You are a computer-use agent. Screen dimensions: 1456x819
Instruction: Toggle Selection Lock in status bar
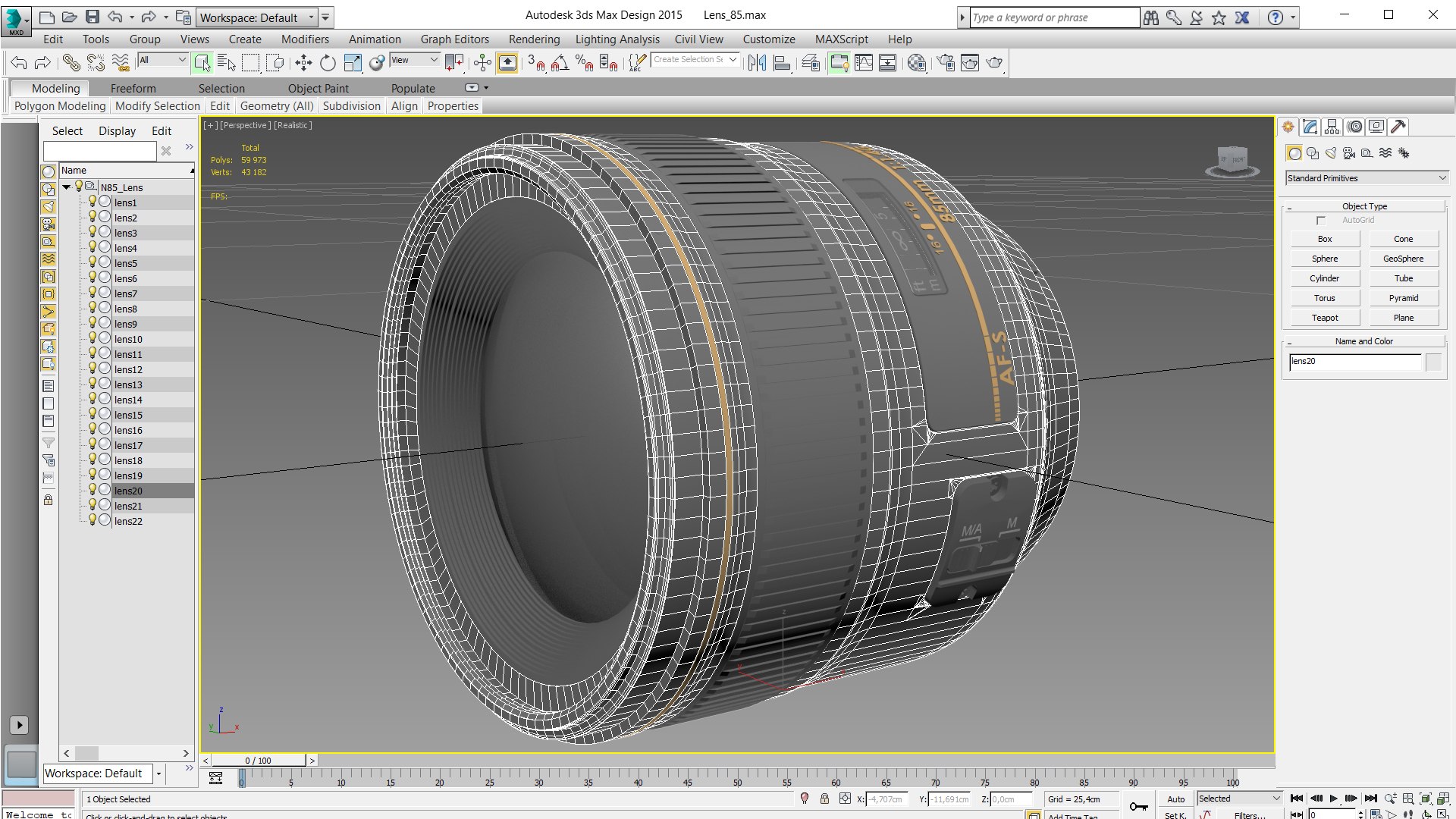pos(824,799)
